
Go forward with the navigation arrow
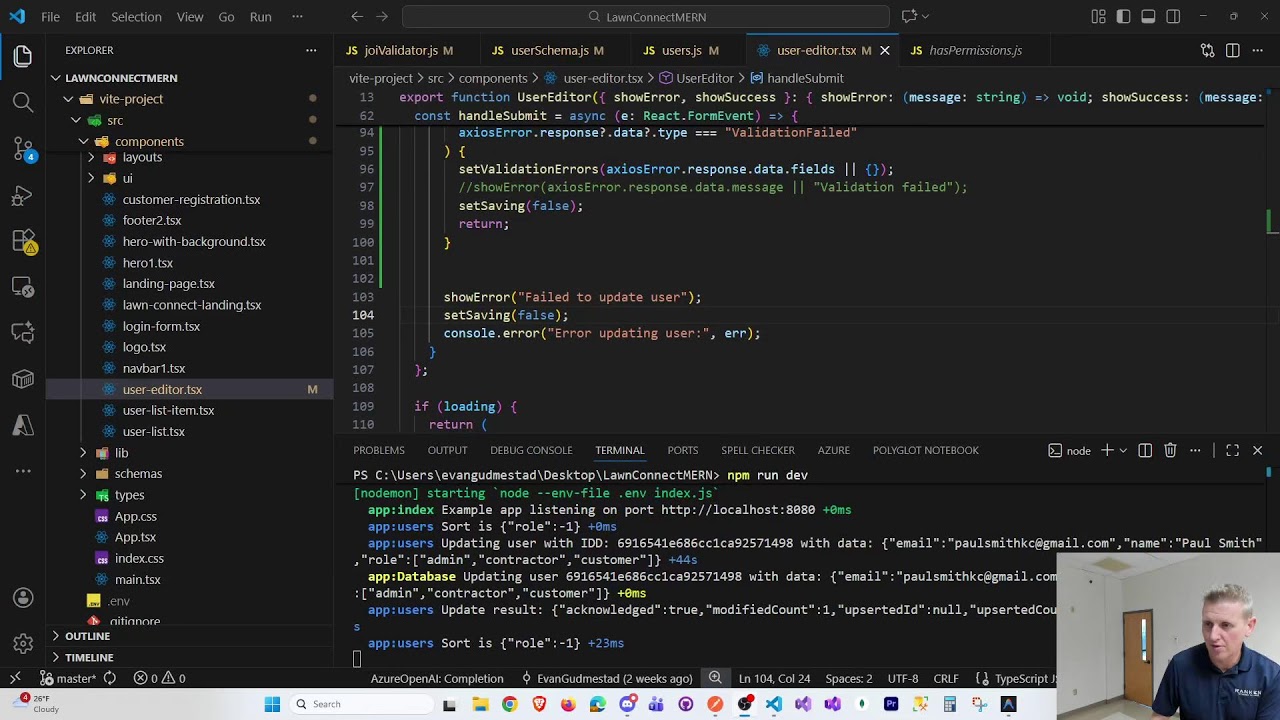pos(382,17)
